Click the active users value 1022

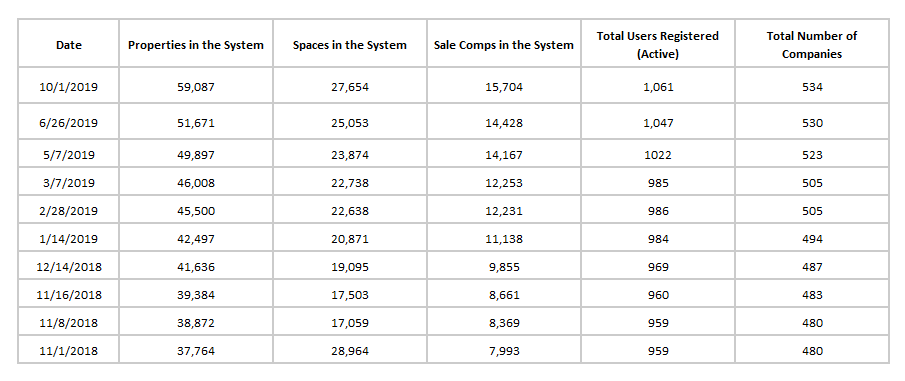click(658, 155)
